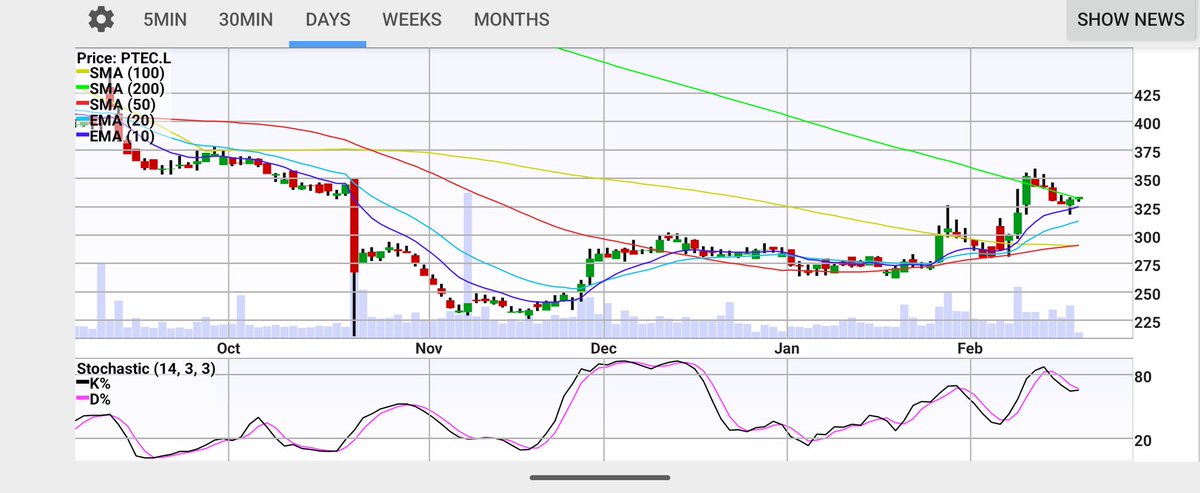Click the EMA (10) legend entry
This screenshot has width=1200, height=493.
click(117, 137)
